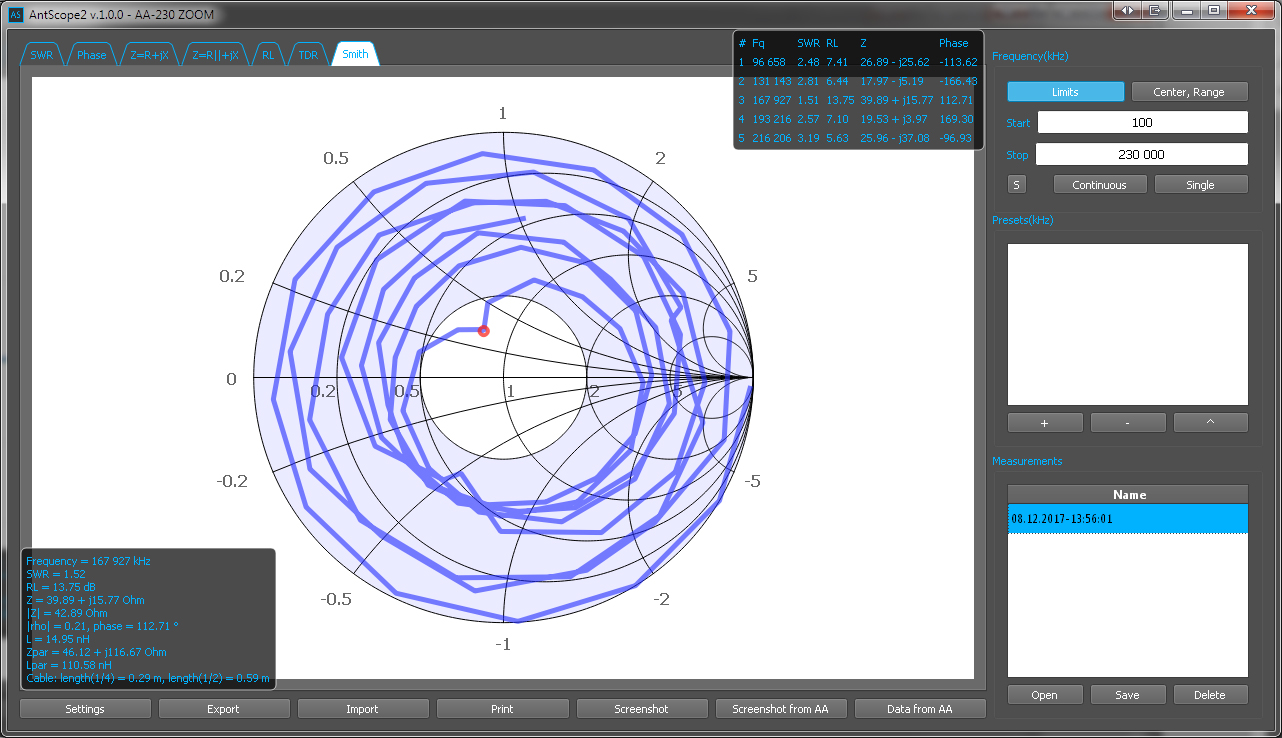The width and height of the screenshot is (1282, 738).
Task: Open the Settings dialog
Action: [85, 709]
